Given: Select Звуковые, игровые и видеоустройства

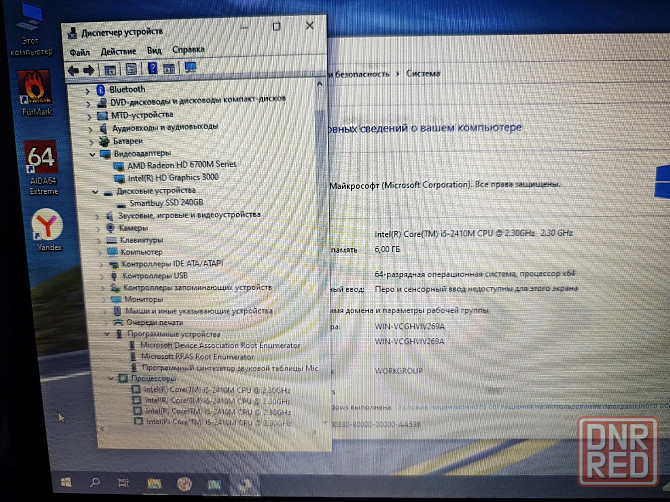Looking at the screenshot, I should pos(189,215).
